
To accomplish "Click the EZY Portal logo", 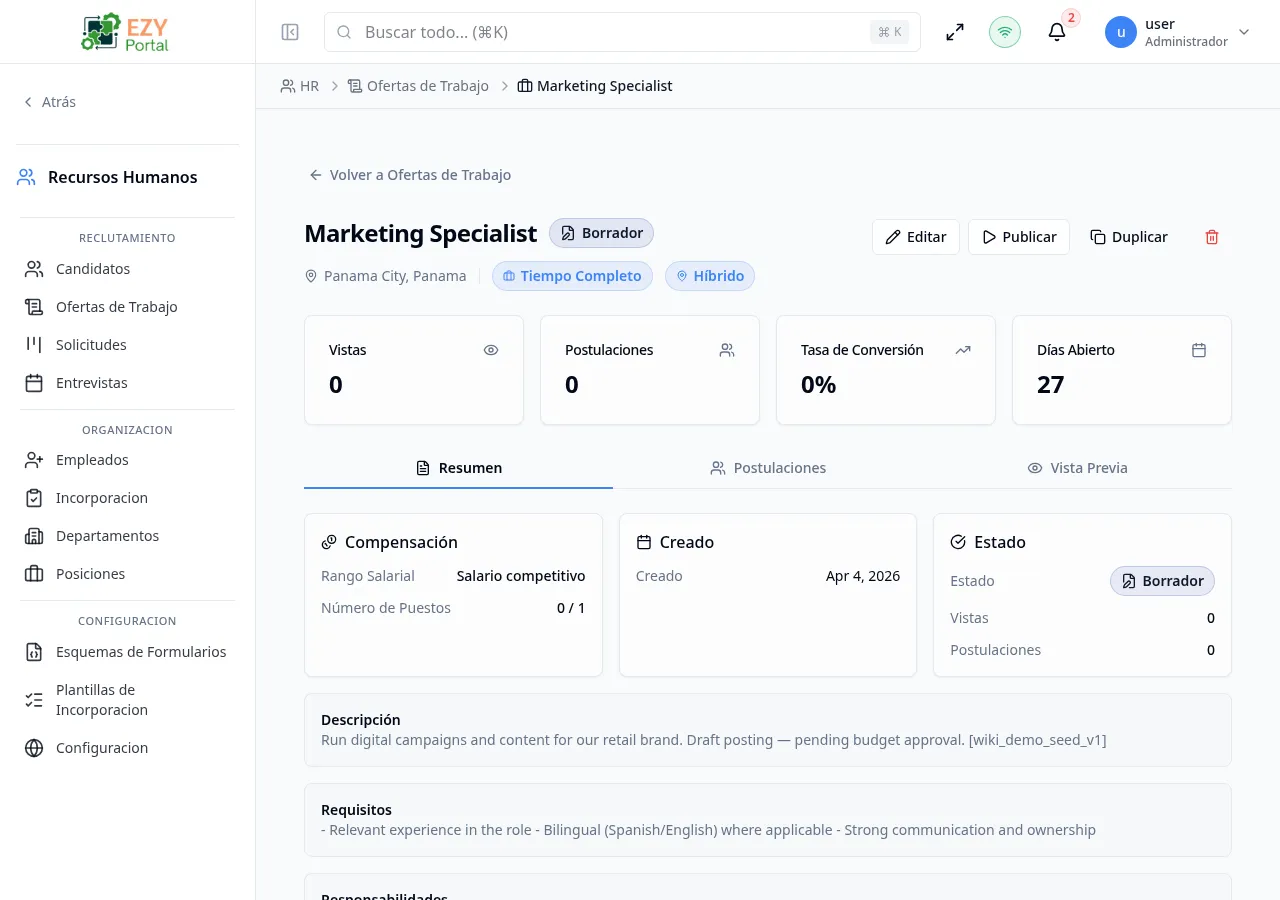I will point(126,32).
